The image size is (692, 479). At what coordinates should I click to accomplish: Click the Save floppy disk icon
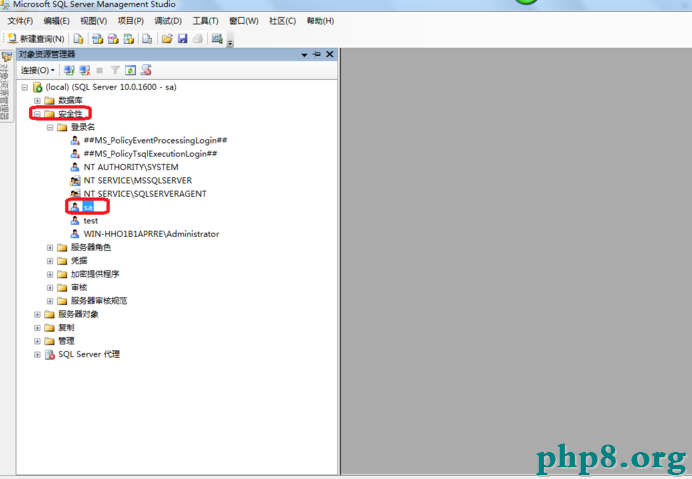tap(182, 39)
